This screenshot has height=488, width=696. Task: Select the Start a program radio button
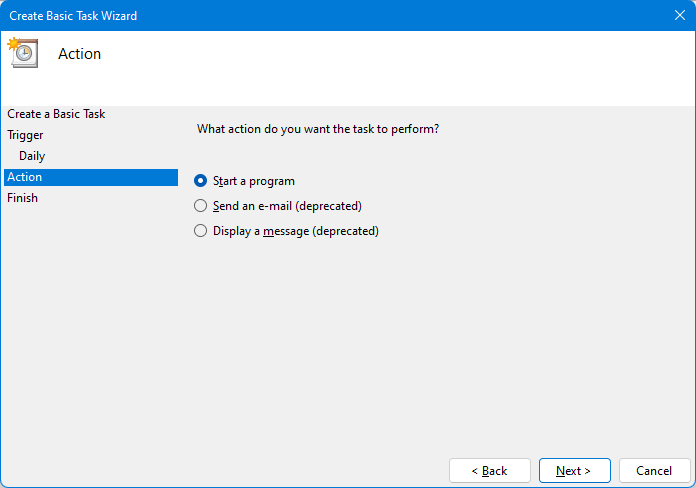coord(200,181)
